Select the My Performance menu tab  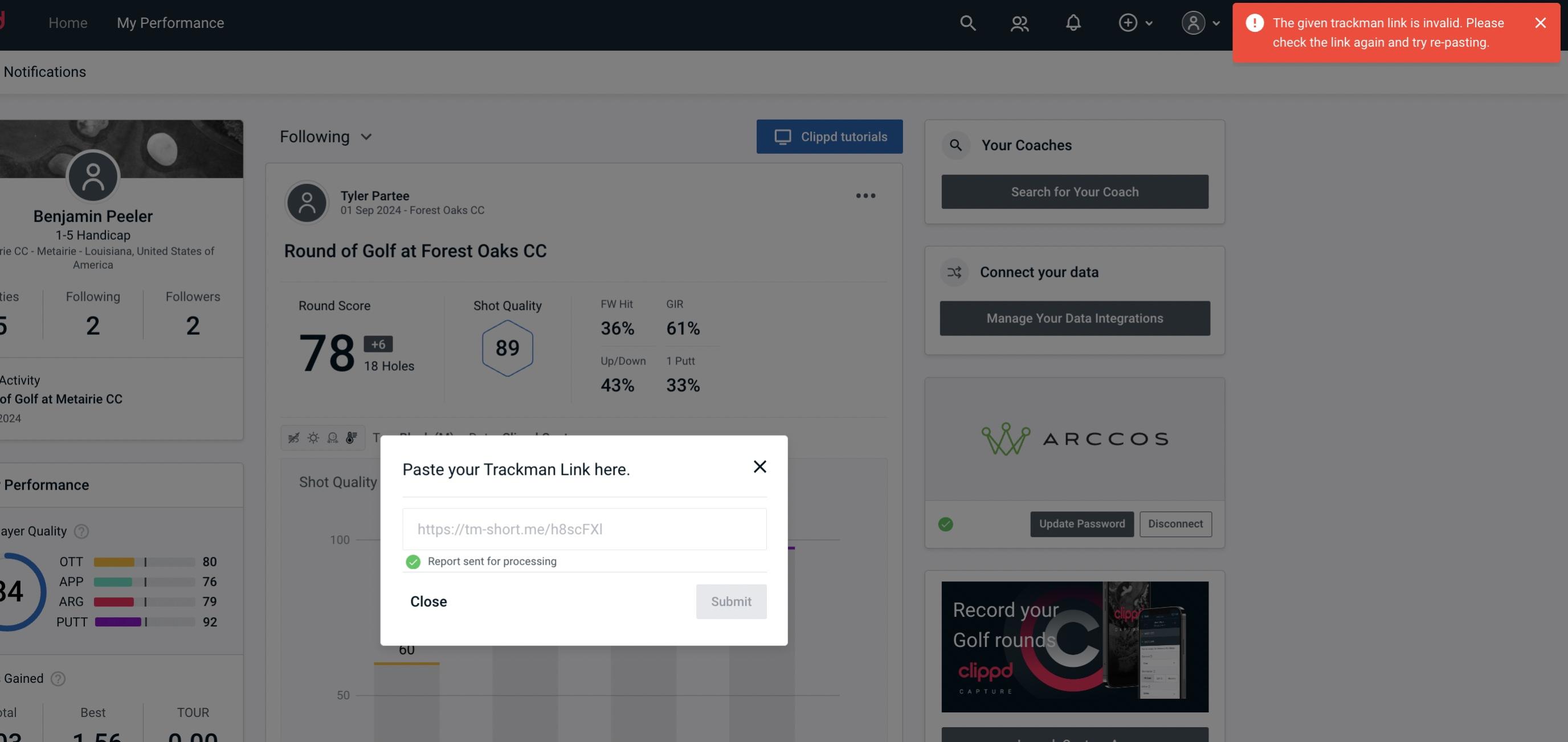pos(170,21)
